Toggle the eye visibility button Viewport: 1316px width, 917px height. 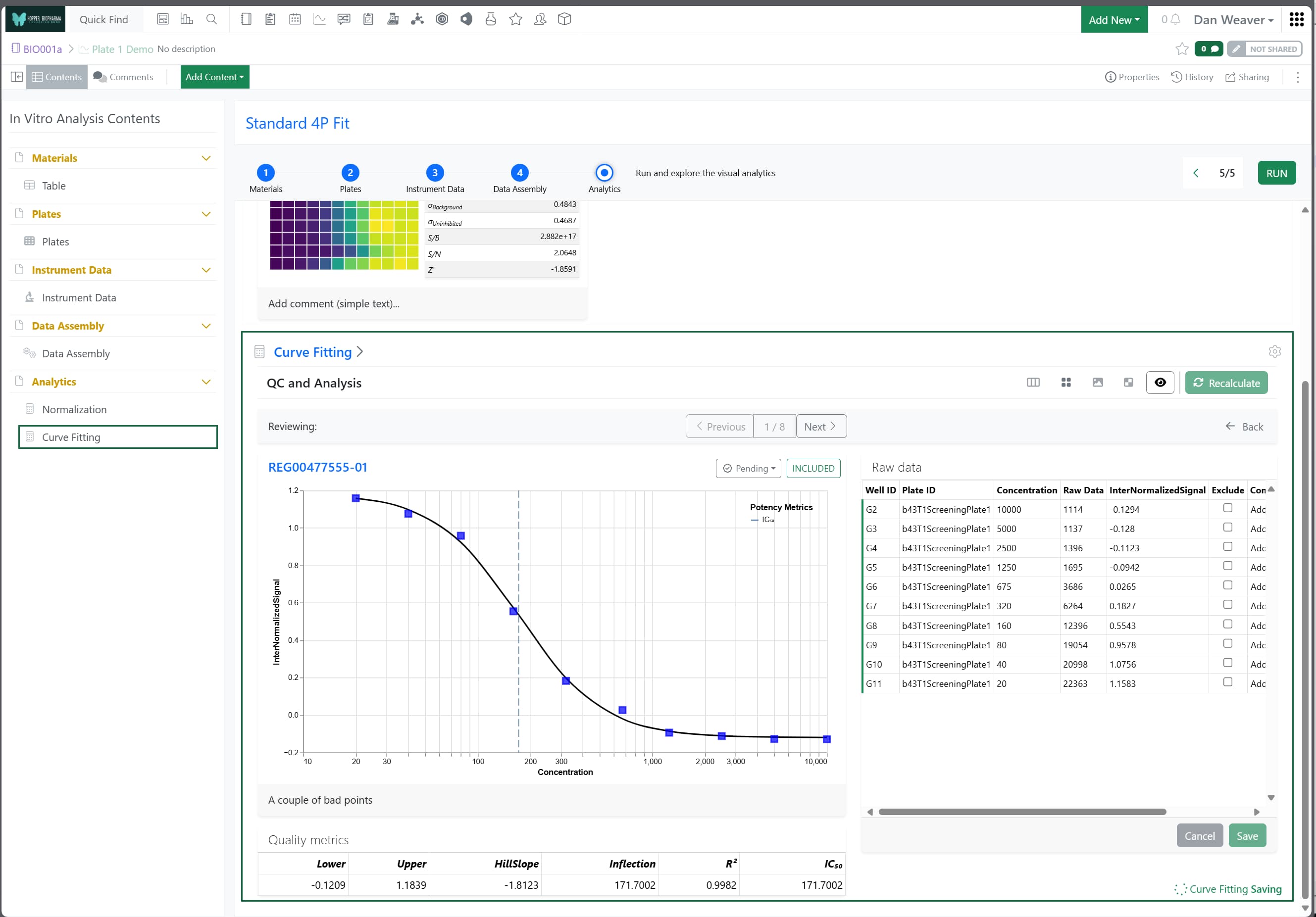click(1160, 383)
